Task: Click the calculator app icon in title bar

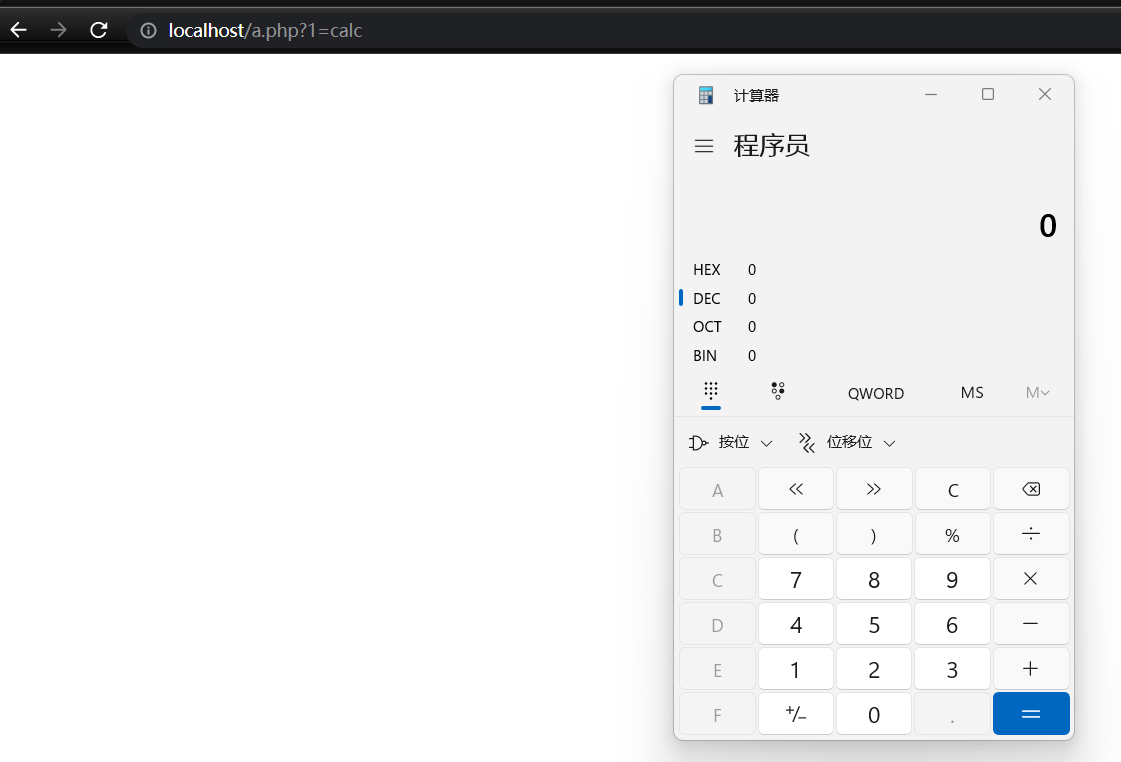Action: click(x=706, y=95)
